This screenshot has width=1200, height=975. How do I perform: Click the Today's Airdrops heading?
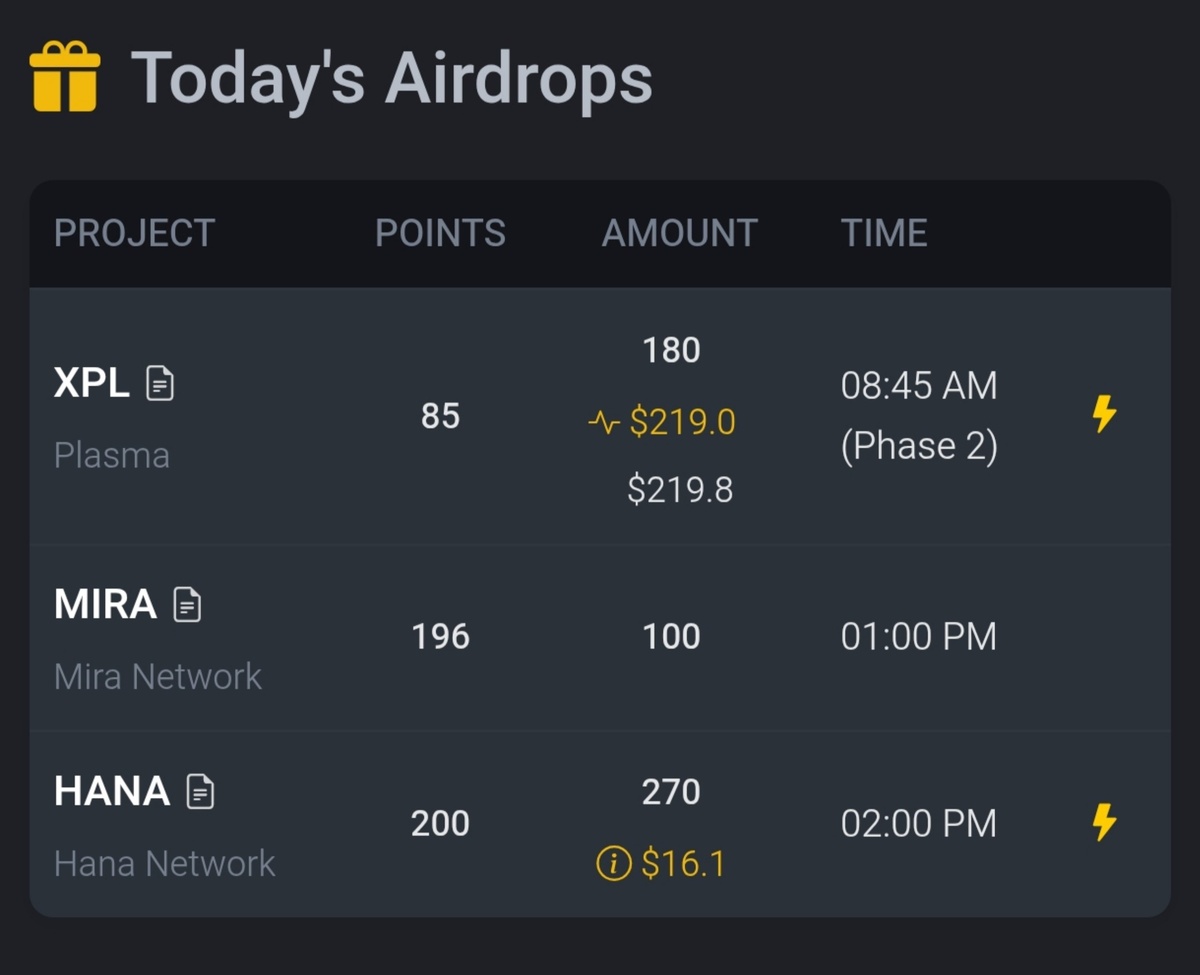coord(391,78)
